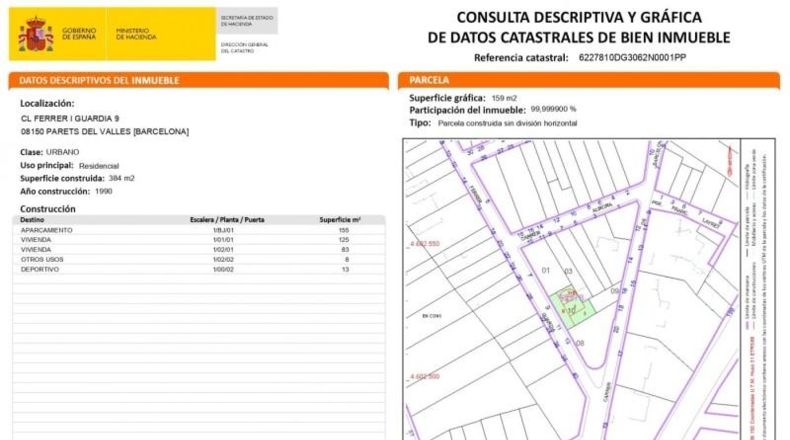
Task: Click 'DE DATOS CATASTRALES DE BIEN INMUEBLE' heading
Action: pyautogui.click(x=579, y=37)
